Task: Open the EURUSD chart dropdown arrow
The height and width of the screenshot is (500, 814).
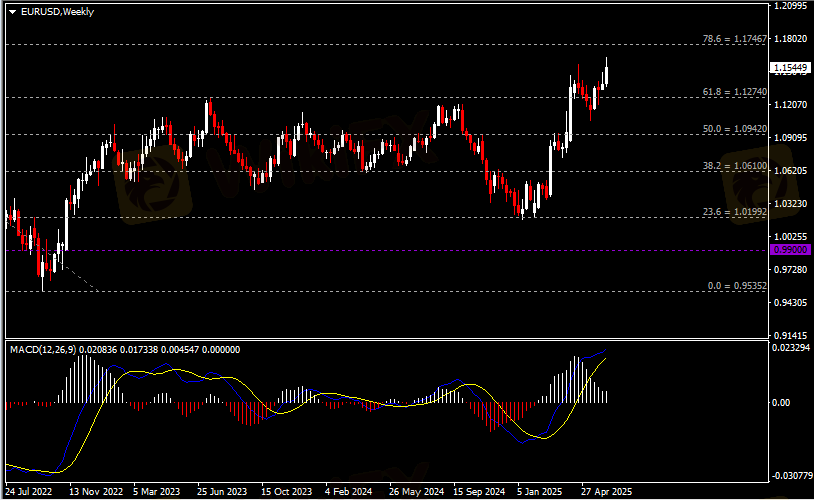Action: [x=12, y=12]
